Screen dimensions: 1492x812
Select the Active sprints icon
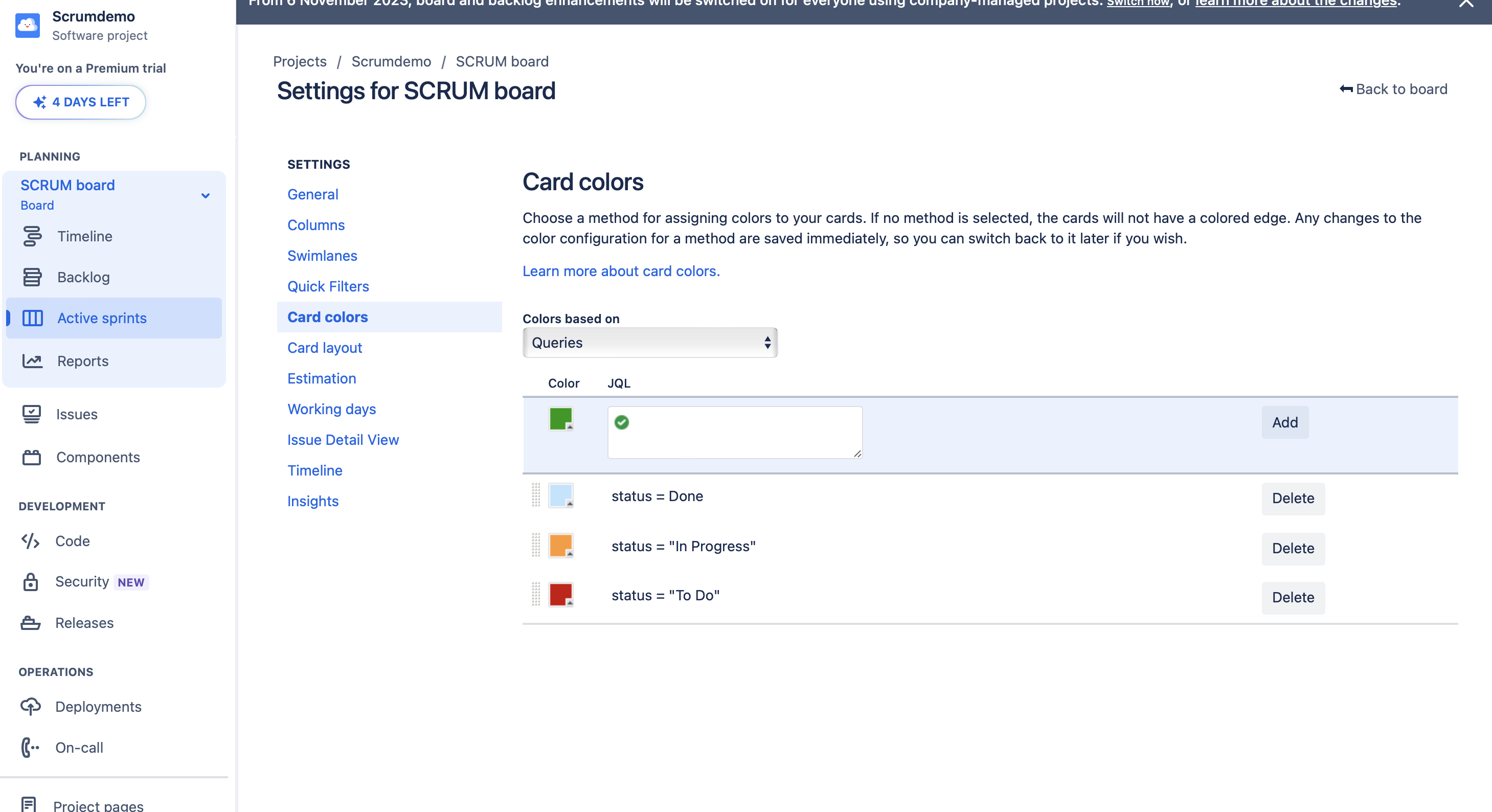point(32,318)
